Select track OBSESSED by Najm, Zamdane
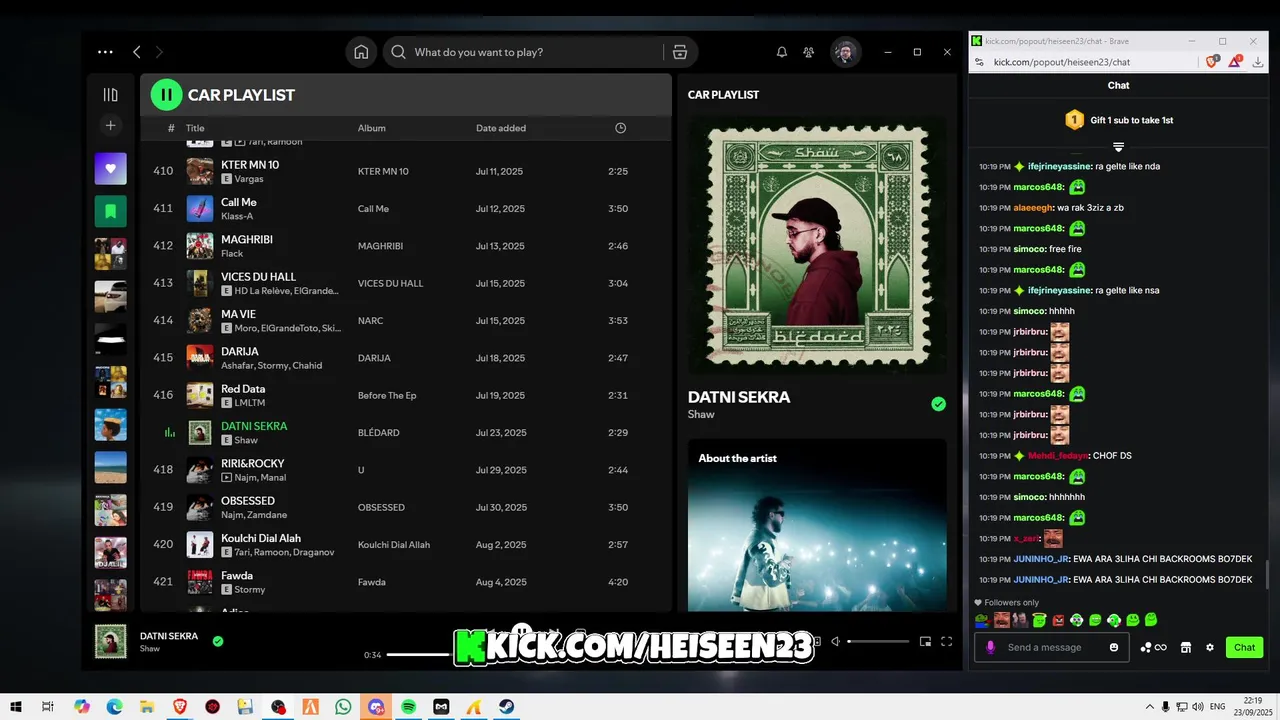1280x720 pixels. coord(406,507)
